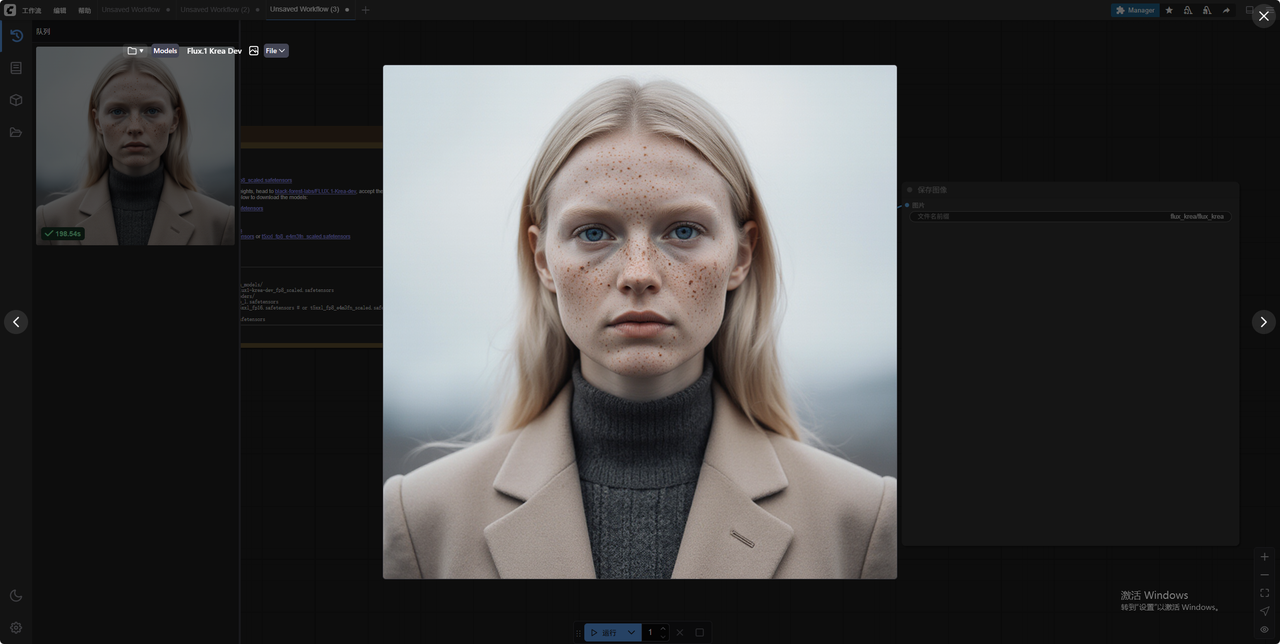The height and width of the screenshot is (644, 1280).
Task: Open the 编辑 menu
Action: (60, 10)
